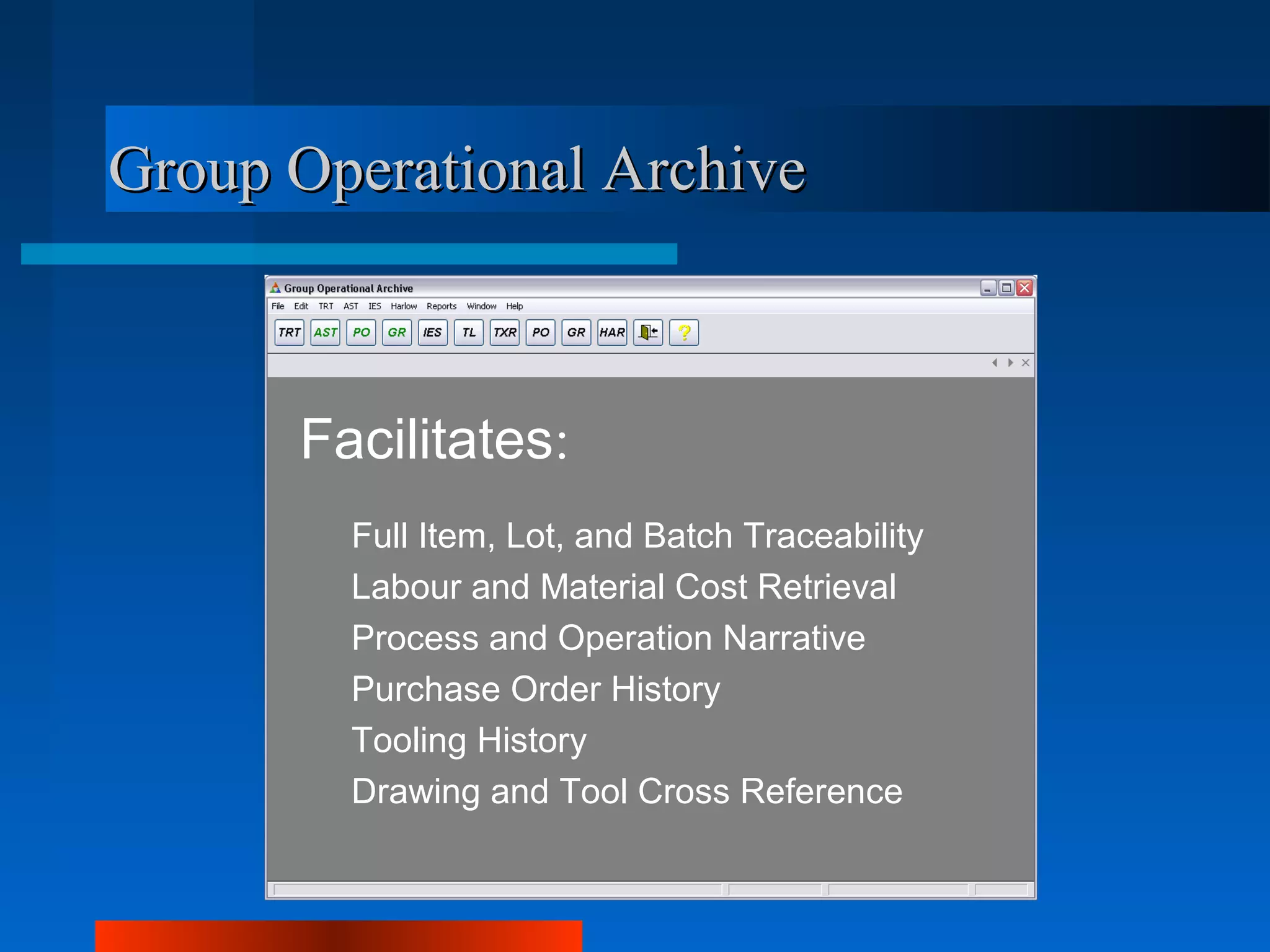Screen dimensions: 1270x952
Task: Click the black PO toolbar button
Action: click(x=541, y=332)
